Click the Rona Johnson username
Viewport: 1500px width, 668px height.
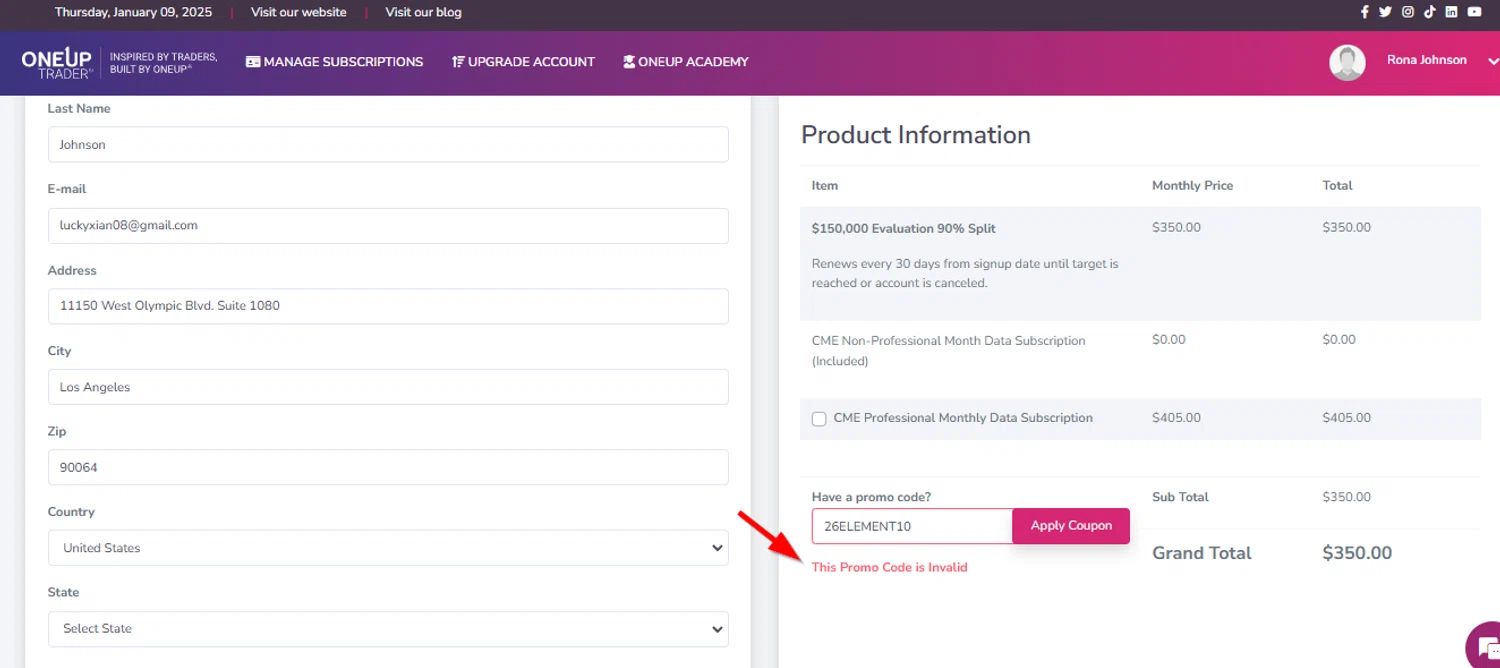[x=1427, y=60]
